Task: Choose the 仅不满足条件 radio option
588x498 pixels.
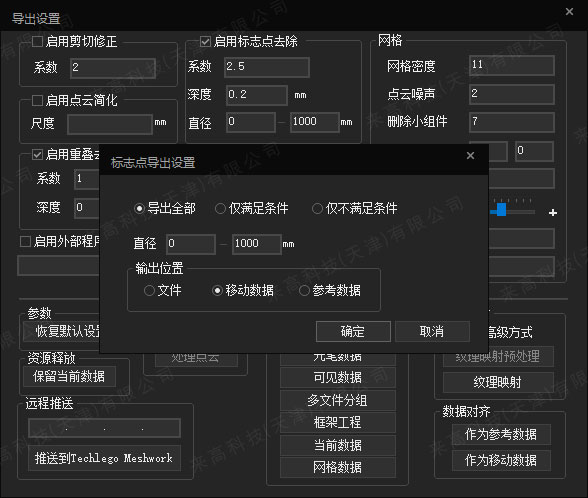Action: tap(317, 208)
